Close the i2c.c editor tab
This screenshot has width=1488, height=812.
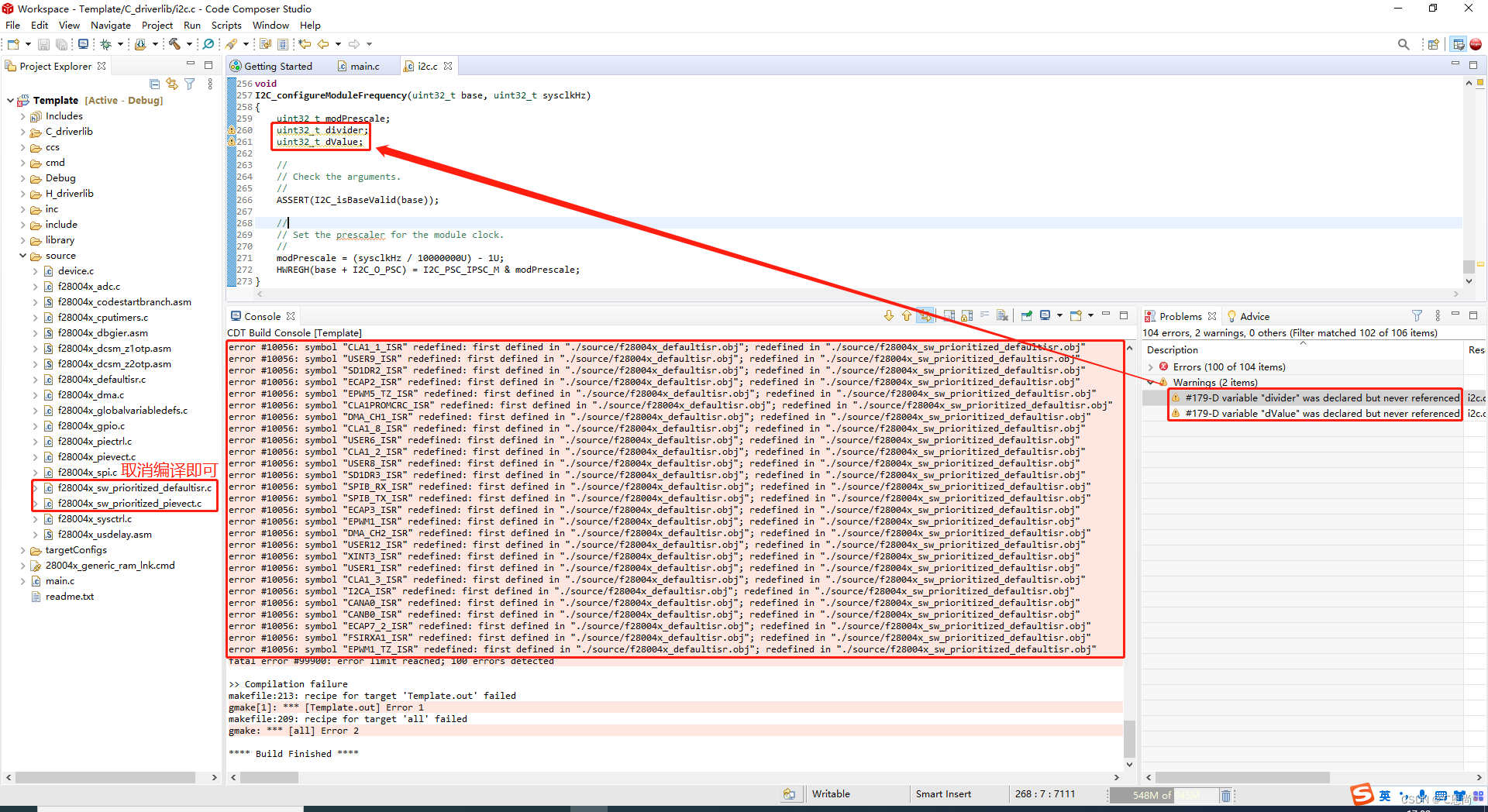[448, 67]
